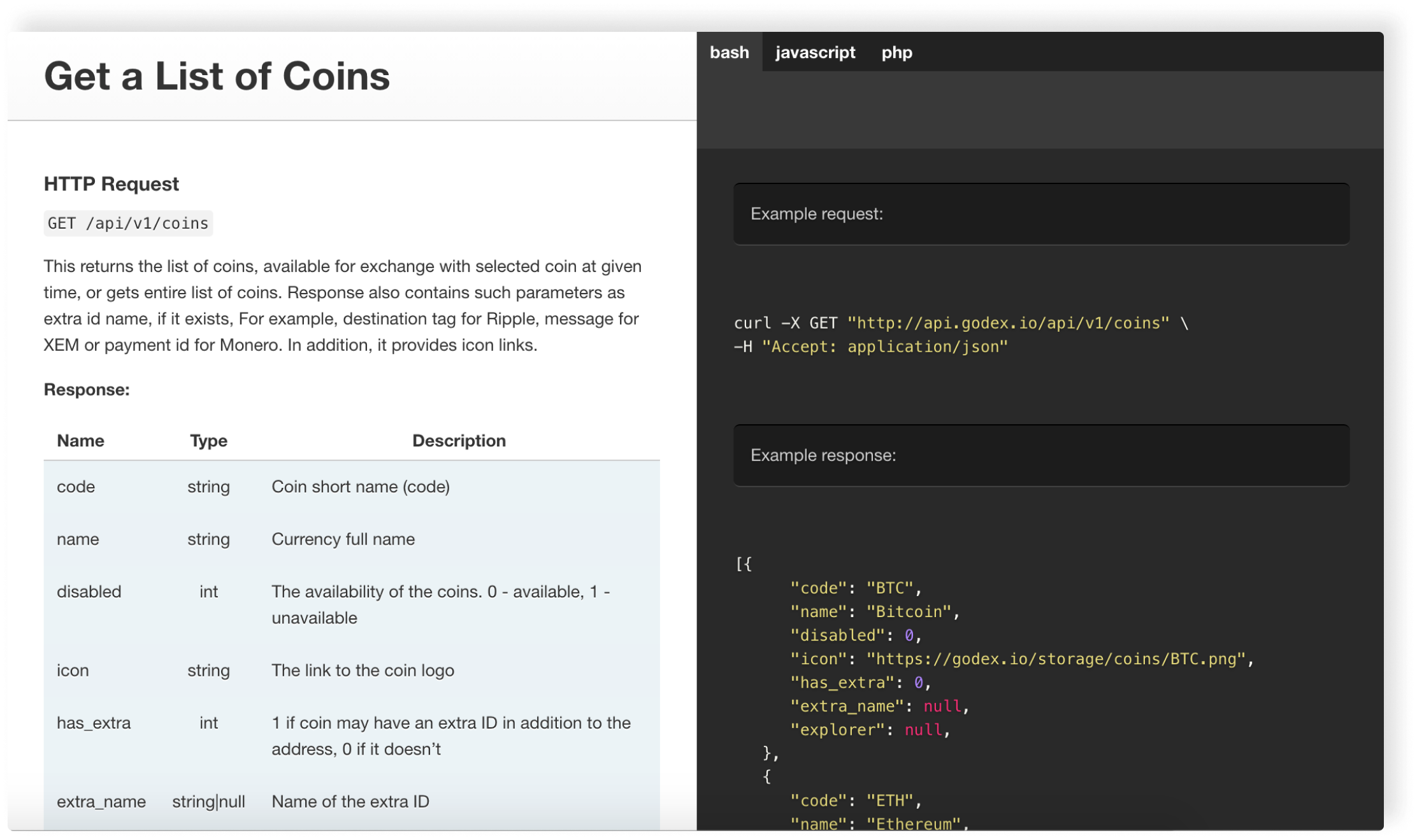1417x840 pixels.
Task: Click the Accept application/json header string
Action: [885, 346]
